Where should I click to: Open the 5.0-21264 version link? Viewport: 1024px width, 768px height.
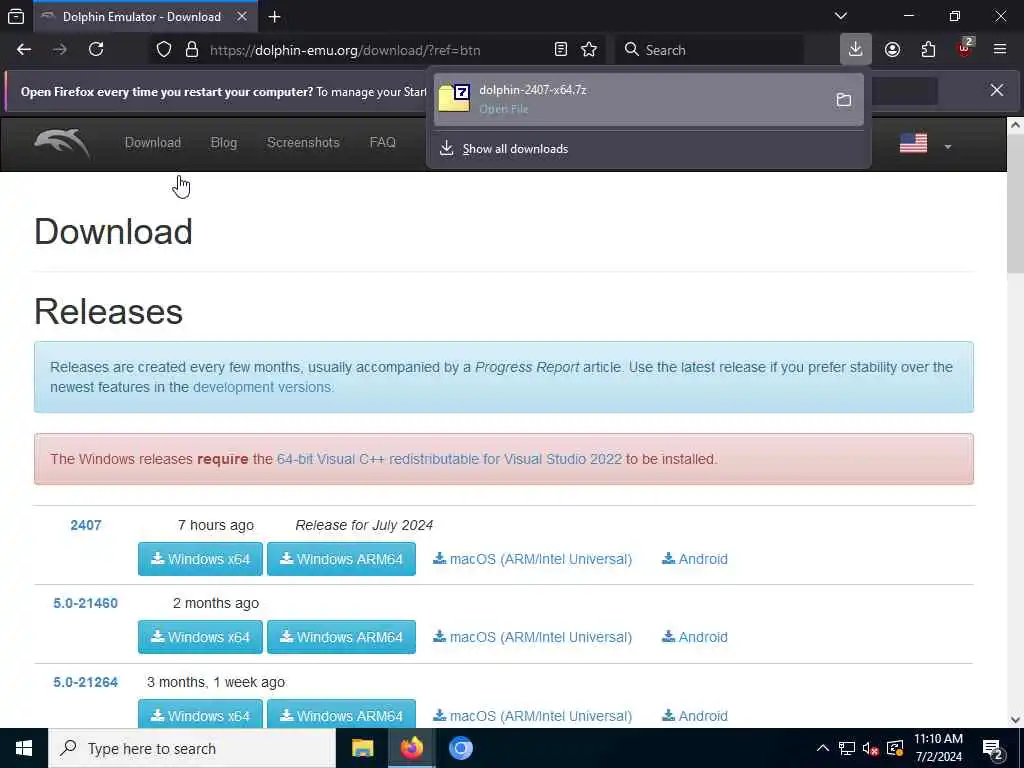tap(86, 682)
